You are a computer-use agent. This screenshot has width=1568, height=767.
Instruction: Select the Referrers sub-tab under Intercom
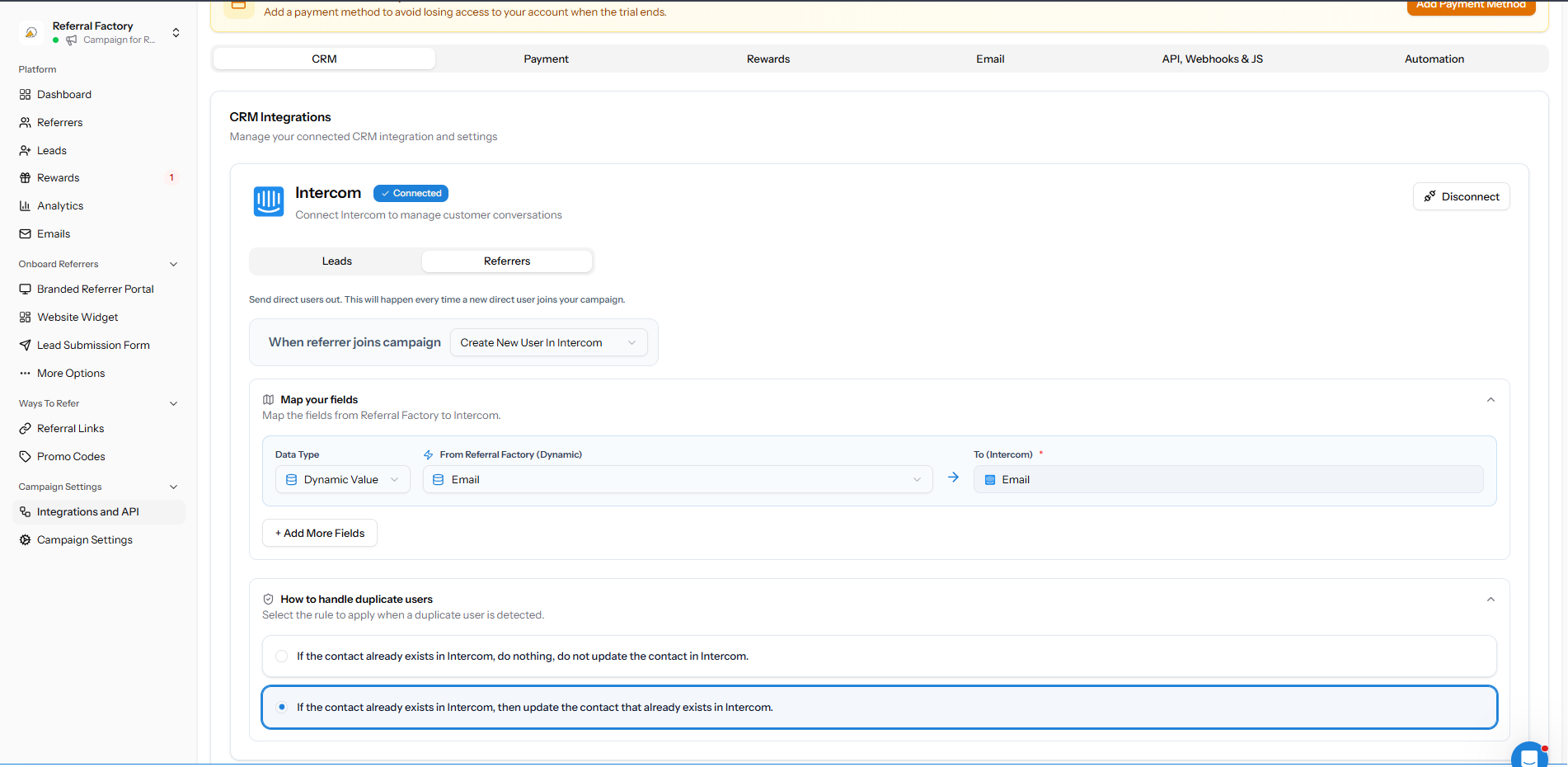click(507, 261)
